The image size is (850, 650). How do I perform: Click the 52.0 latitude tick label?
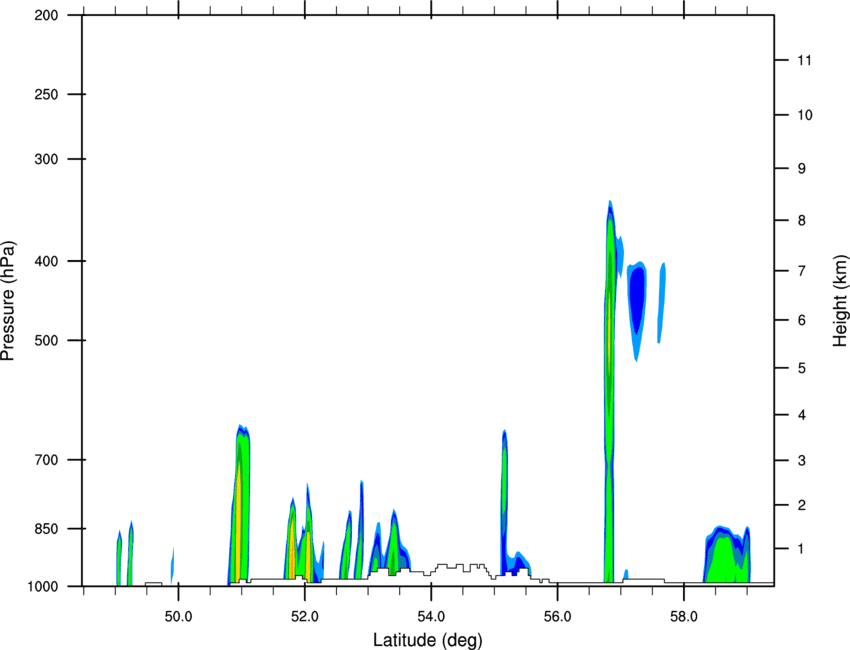point(305,617)
